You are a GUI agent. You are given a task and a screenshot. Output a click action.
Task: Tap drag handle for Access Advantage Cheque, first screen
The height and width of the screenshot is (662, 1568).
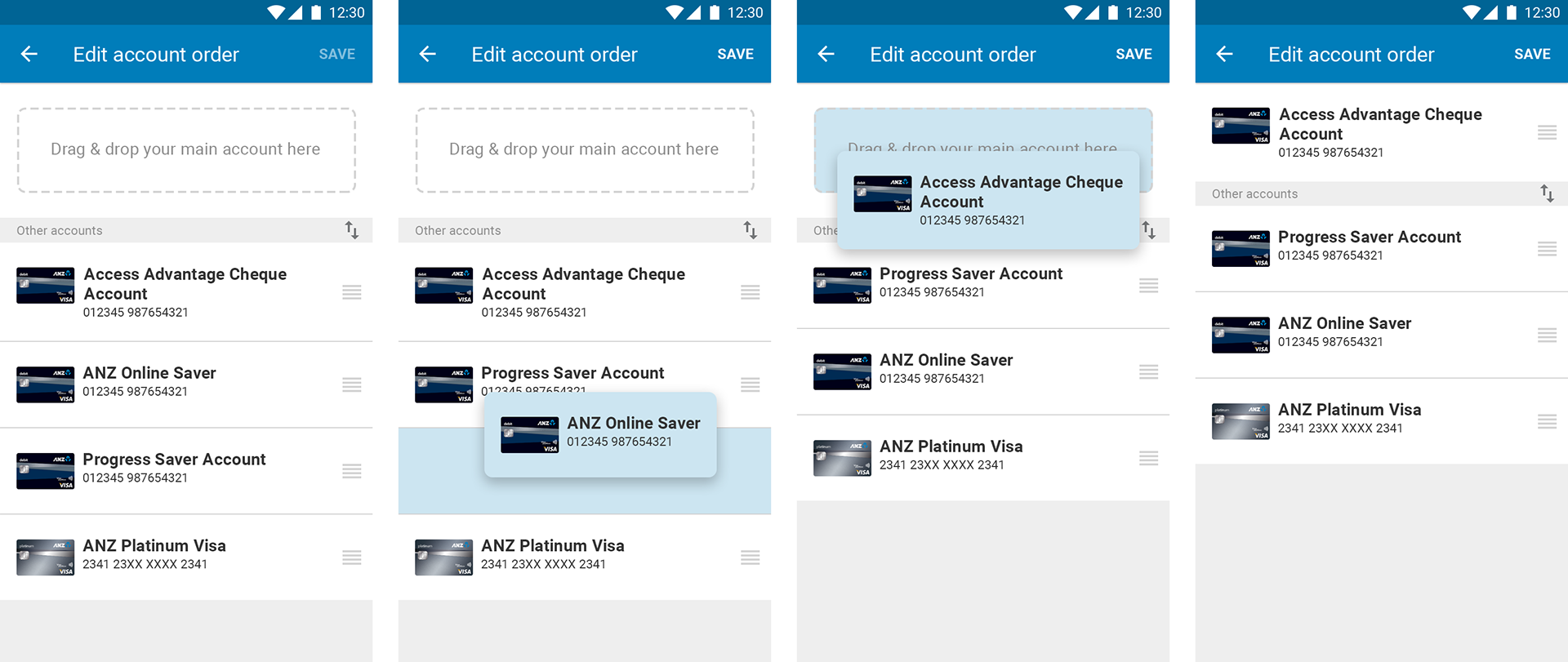click(x=352, y=292)
